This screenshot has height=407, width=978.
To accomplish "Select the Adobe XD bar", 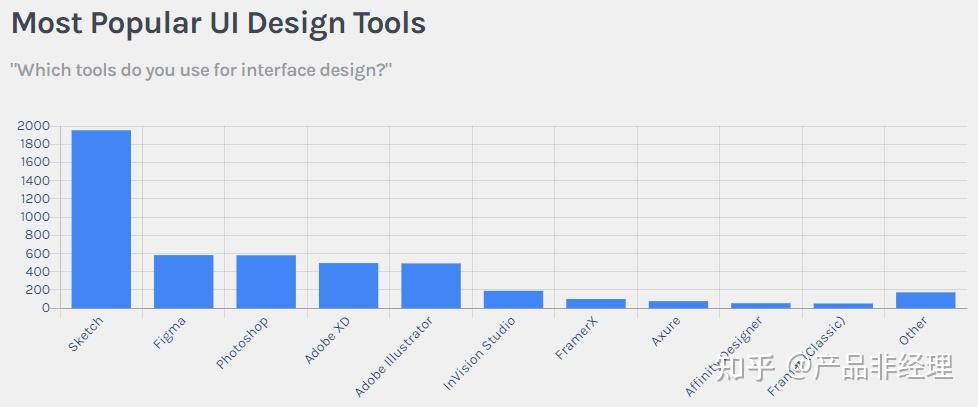I will click(348, 285).
